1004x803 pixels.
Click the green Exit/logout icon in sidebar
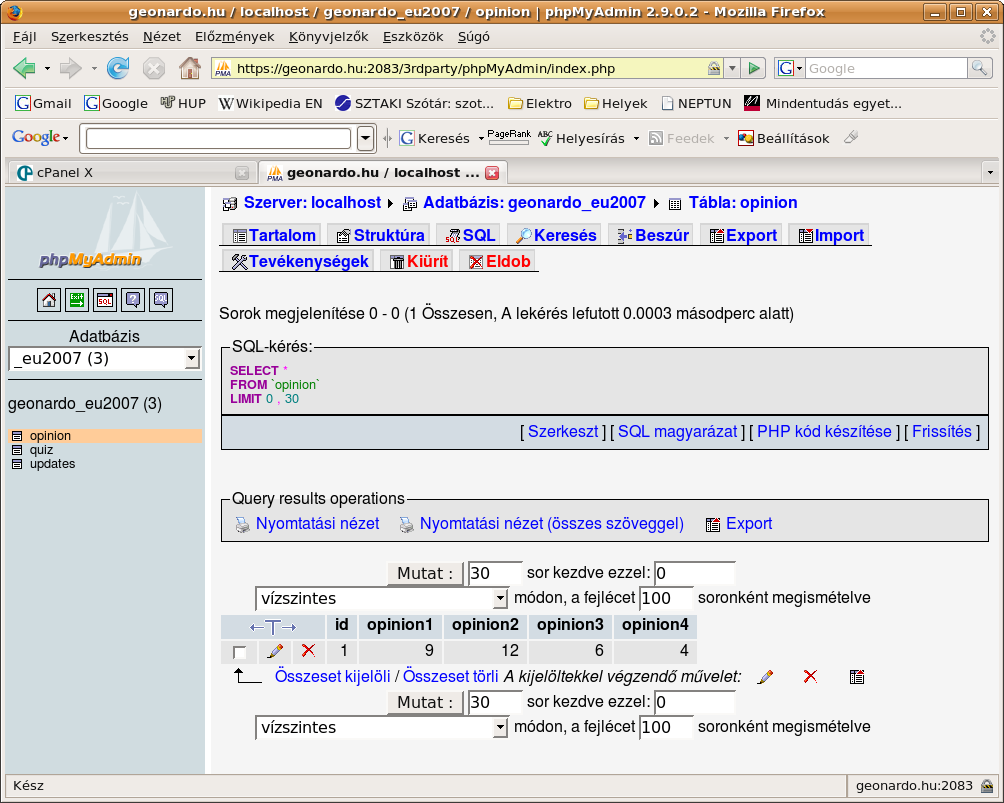[x=77, y=300]
